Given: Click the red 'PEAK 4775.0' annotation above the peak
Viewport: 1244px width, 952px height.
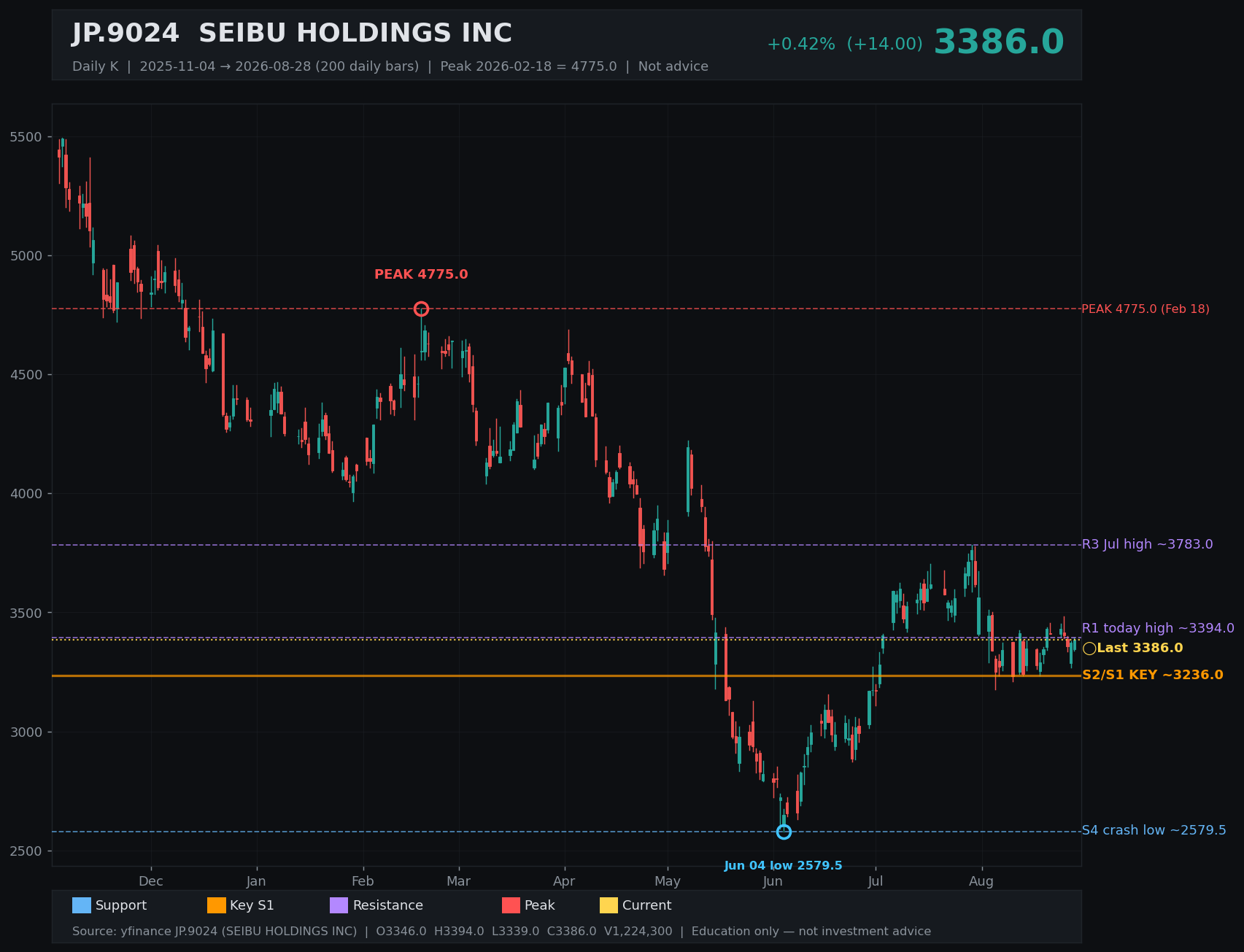Looking at the screenshot, I should pyautogui.click(x=421, y=275).
